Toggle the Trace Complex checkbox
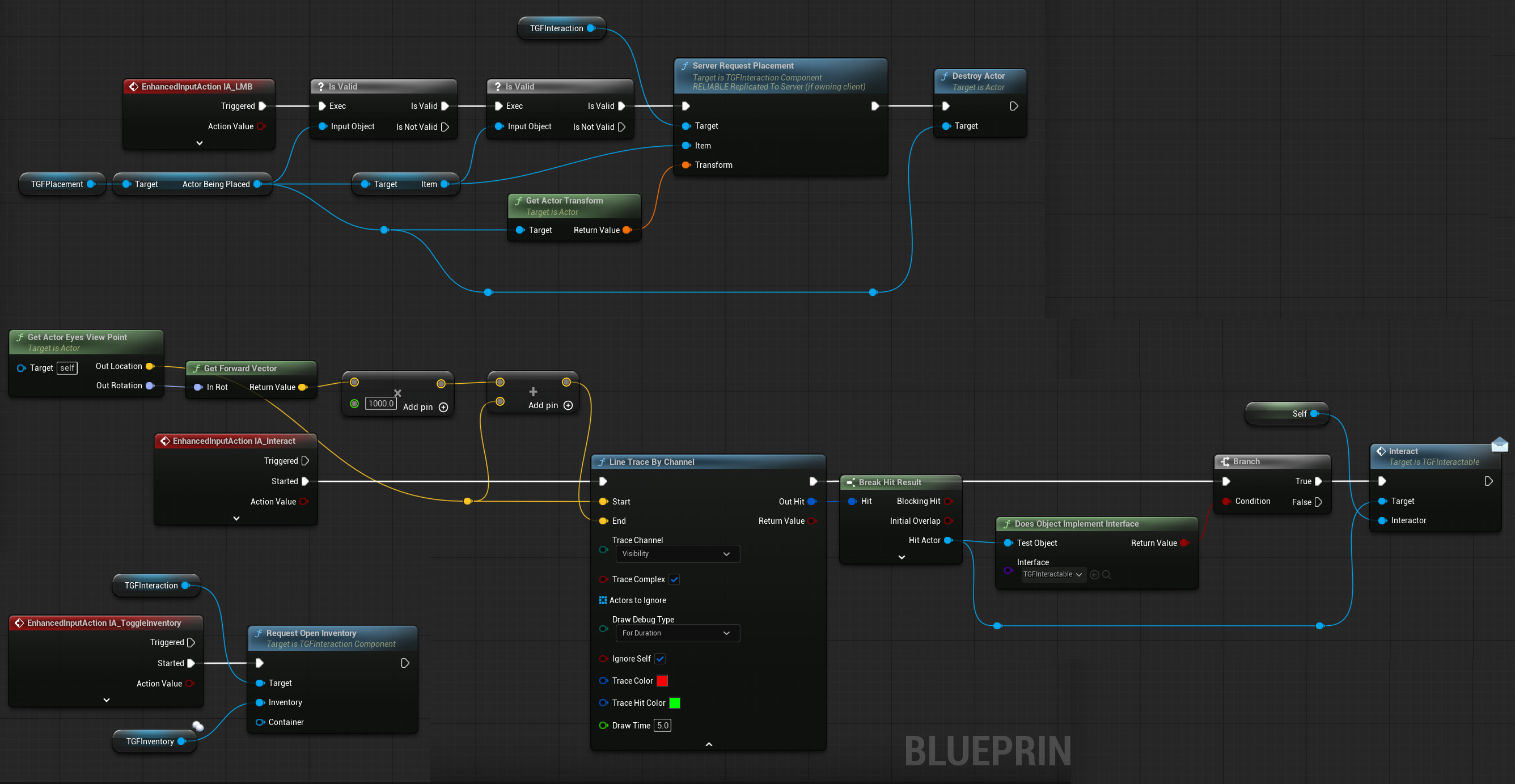The height and width of the screenshot is (784, 1515). click(674, 579)
